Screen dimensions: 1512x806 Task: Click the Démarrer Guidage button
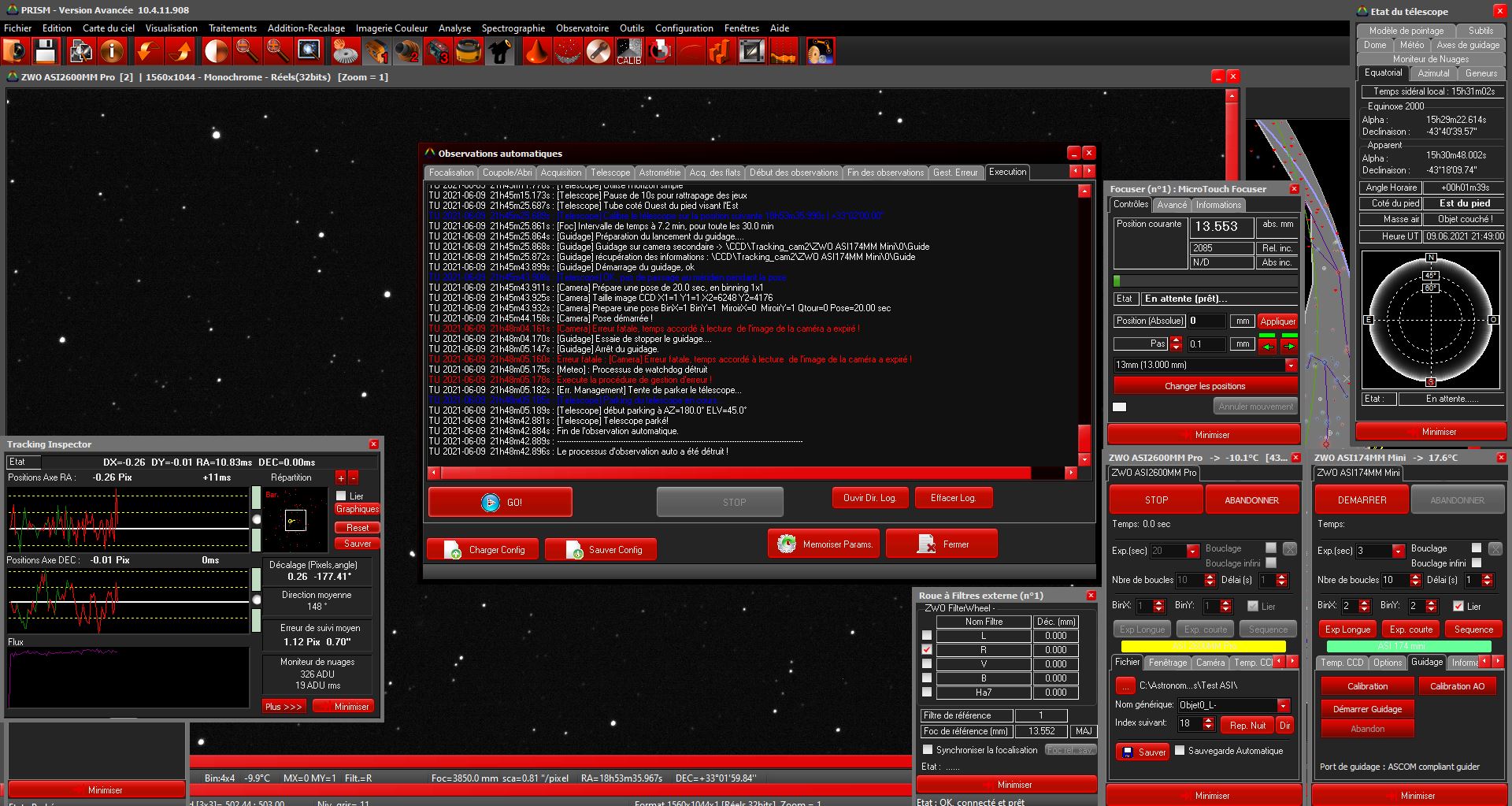pos(1367,709)
